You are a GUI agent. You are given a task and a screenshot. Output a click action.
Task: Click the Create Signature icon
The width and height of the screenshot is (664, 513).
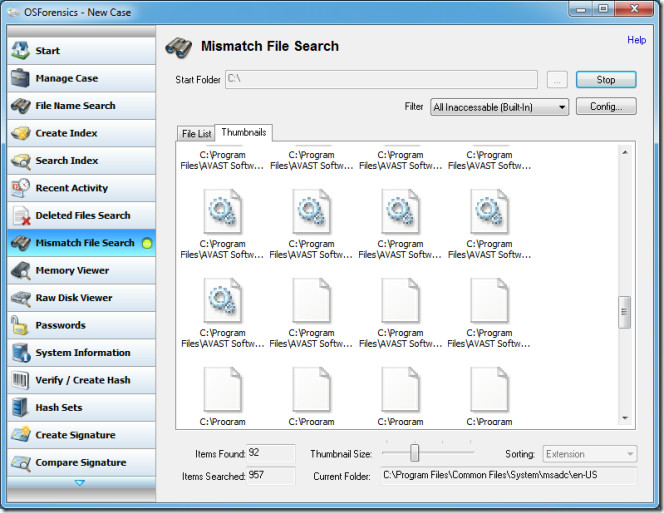pos(20,435)
